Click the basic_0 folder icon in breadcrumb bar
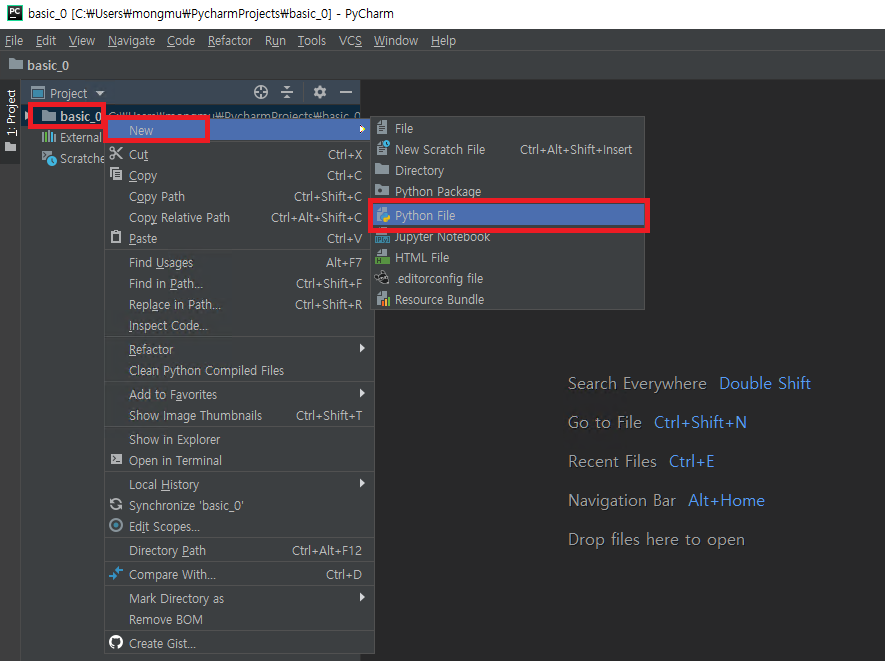 pos(16,64)
